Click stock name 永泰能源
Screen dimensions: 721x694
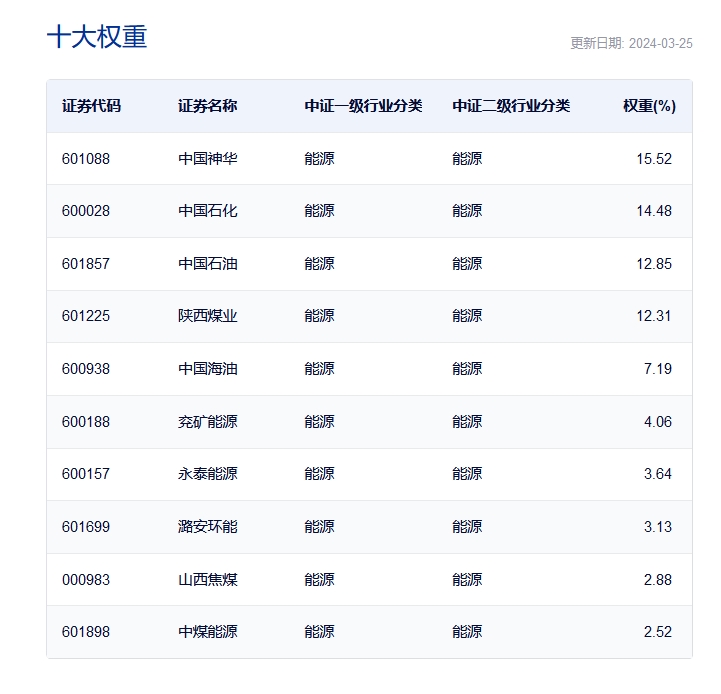pos(208,473)
